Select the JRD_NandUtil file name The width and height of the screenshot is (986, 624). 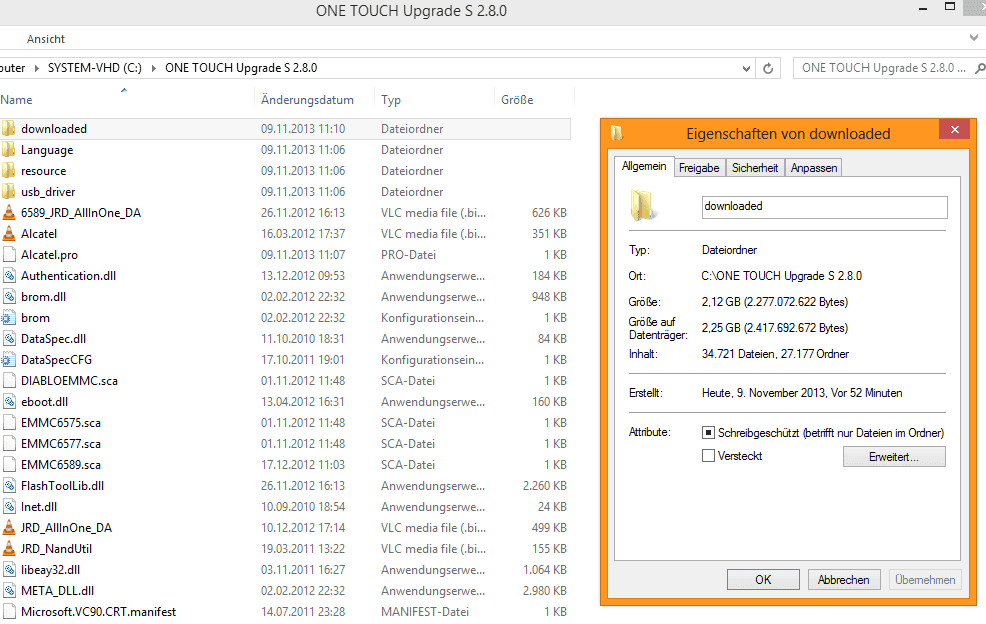pos(57,549)
